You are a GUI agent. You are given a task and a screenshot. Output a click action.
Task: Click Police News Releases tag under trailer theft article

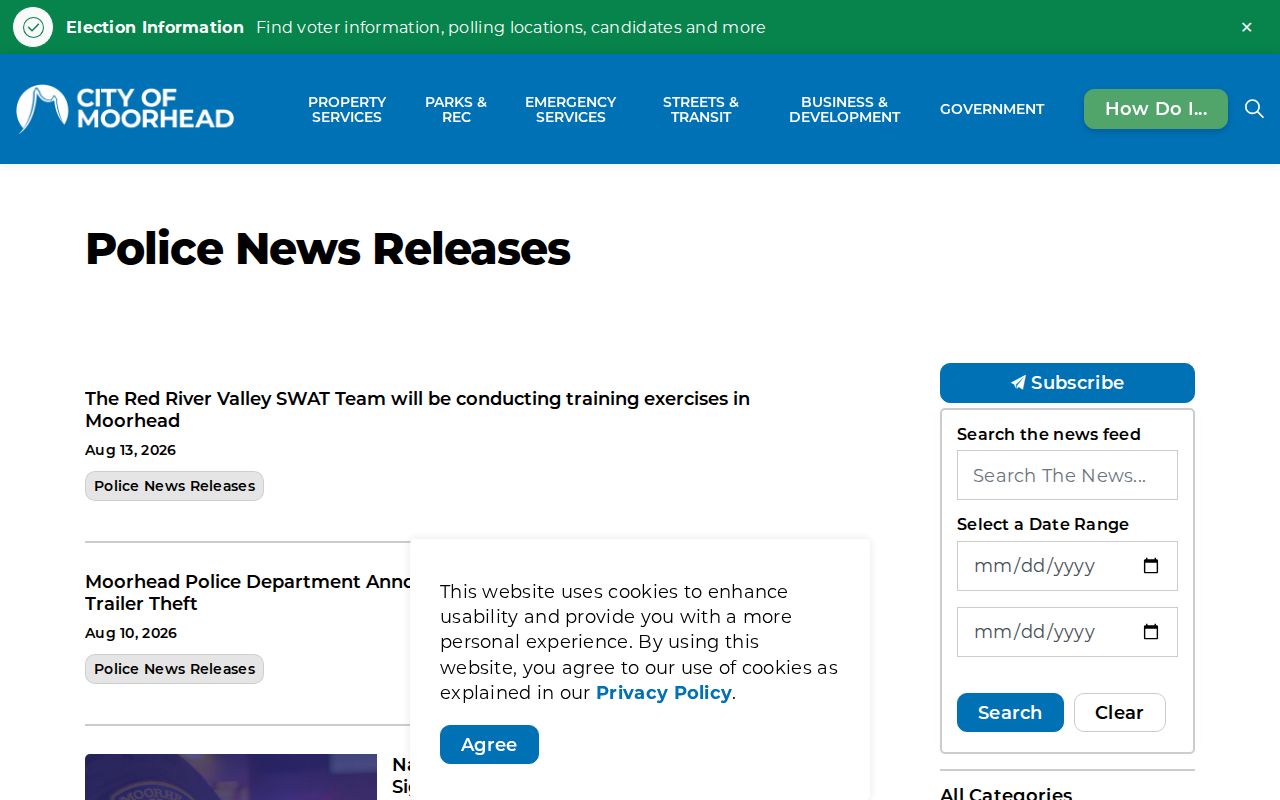point(174,669)
